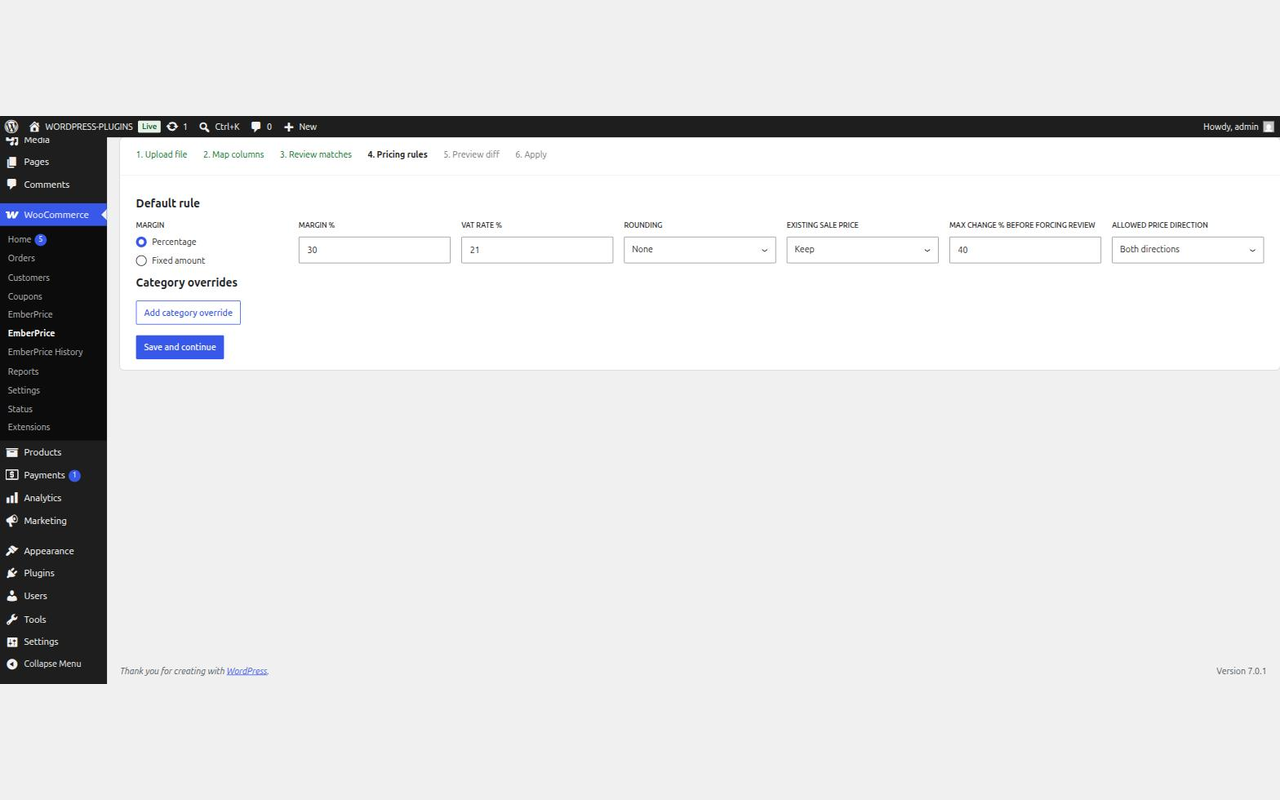Viewport: 1280px width, 800px height.
Task: Click the WooCommerce logo icon
Action: 12,215
